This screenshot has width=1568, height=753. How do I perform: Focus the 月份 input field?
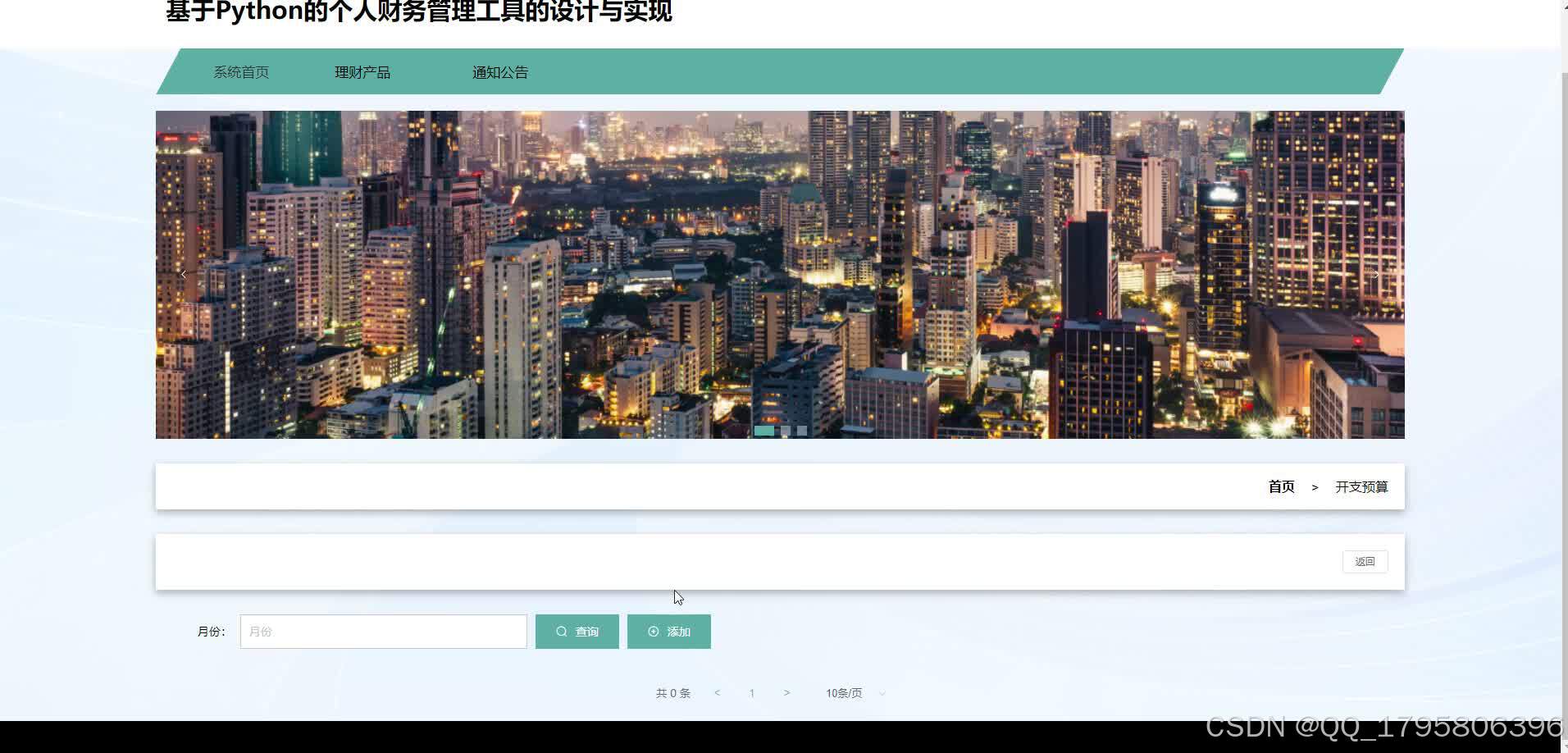(384, 632)
